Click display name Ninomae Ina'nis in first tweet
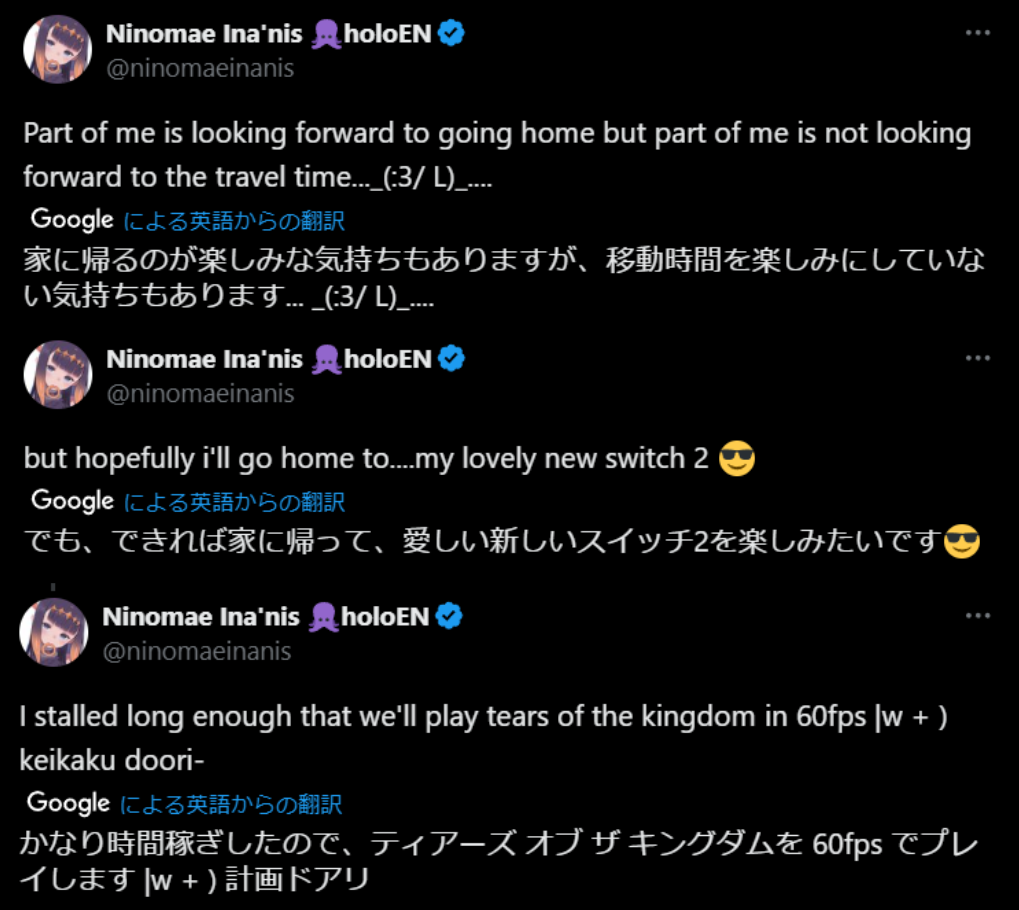 point(204,34)
